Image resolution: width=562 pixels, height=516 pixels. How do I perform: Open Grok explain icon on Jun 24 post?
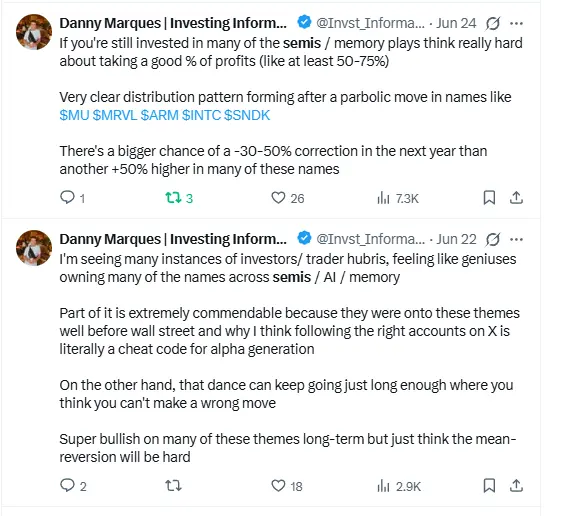click(493, 24)
